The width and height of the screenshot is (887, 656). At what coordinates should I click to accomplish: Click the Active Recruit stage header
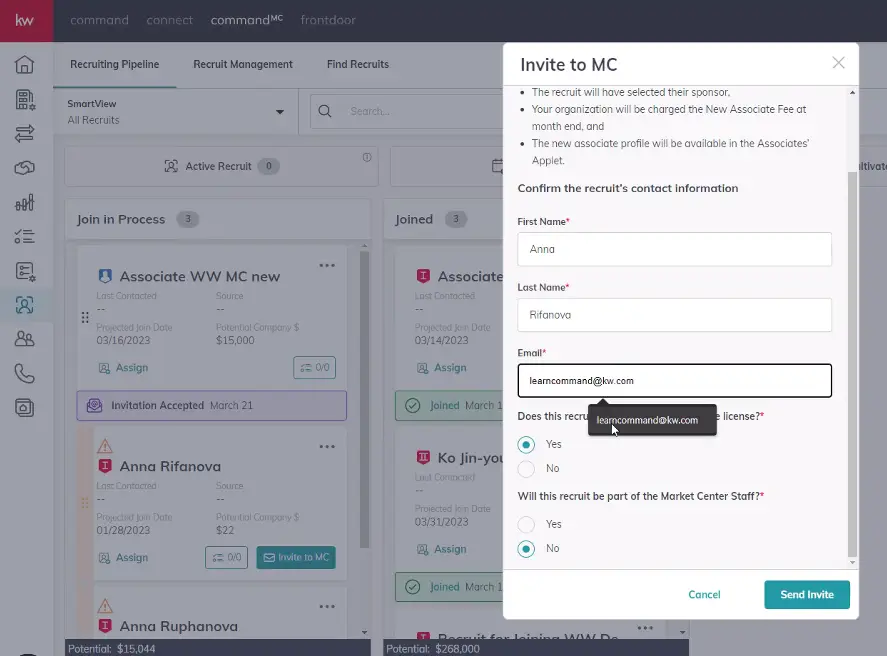point(222,166)
